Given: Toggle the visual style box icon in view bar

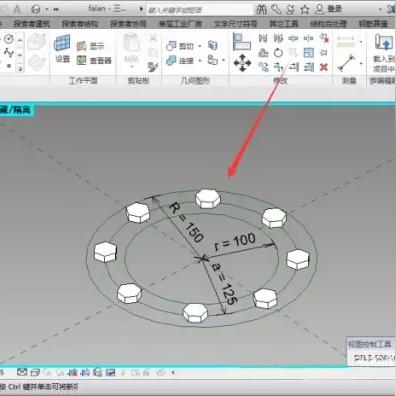Looking at the screenshot, I should coord(35,372).
